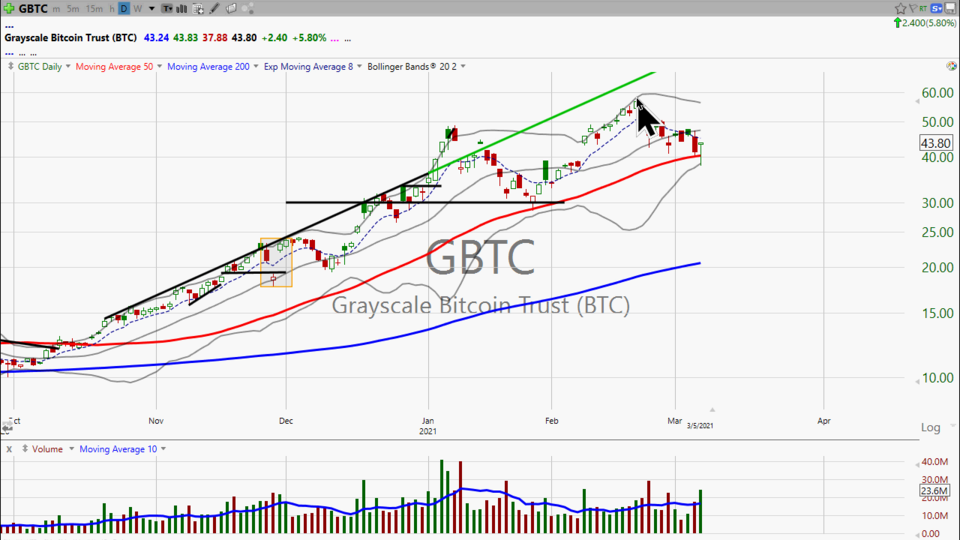Click the notes tag icon in toolbar
The image size is (960, 540).
[231, 9]
